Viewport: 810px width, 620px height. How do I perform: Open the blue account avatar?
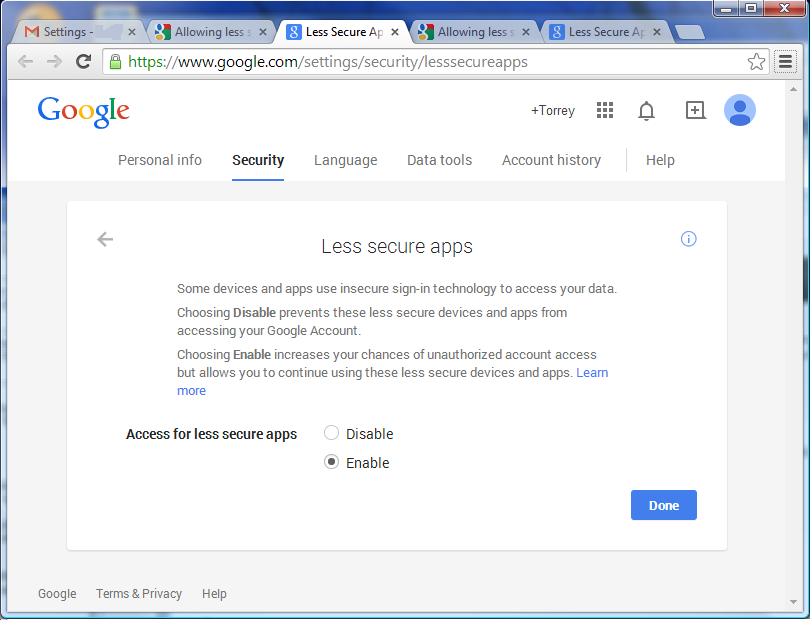pyautogui.click(x=740, y=110)
